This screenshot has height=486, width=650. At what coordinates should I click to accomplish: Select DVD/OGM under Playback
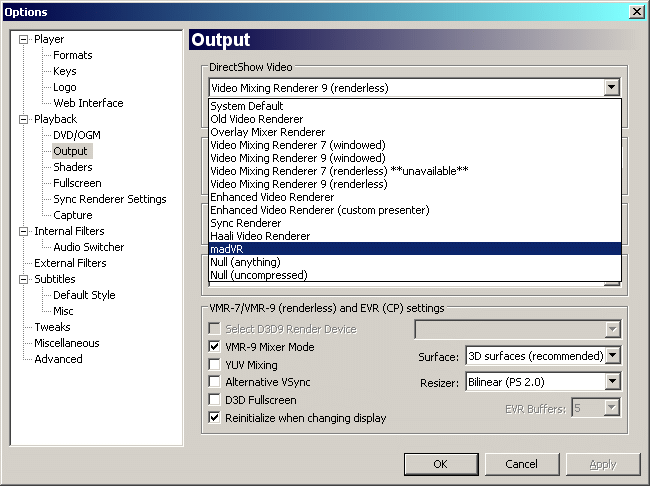tap(77, 135)
